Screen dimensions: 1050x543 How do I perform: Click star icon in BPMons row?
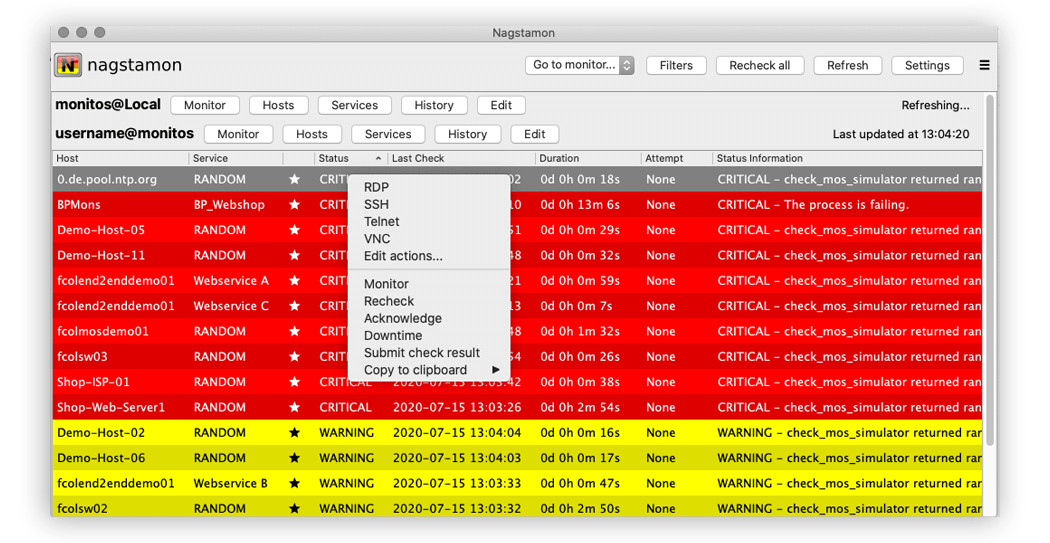pyautogui.click(x=294, y=205)
